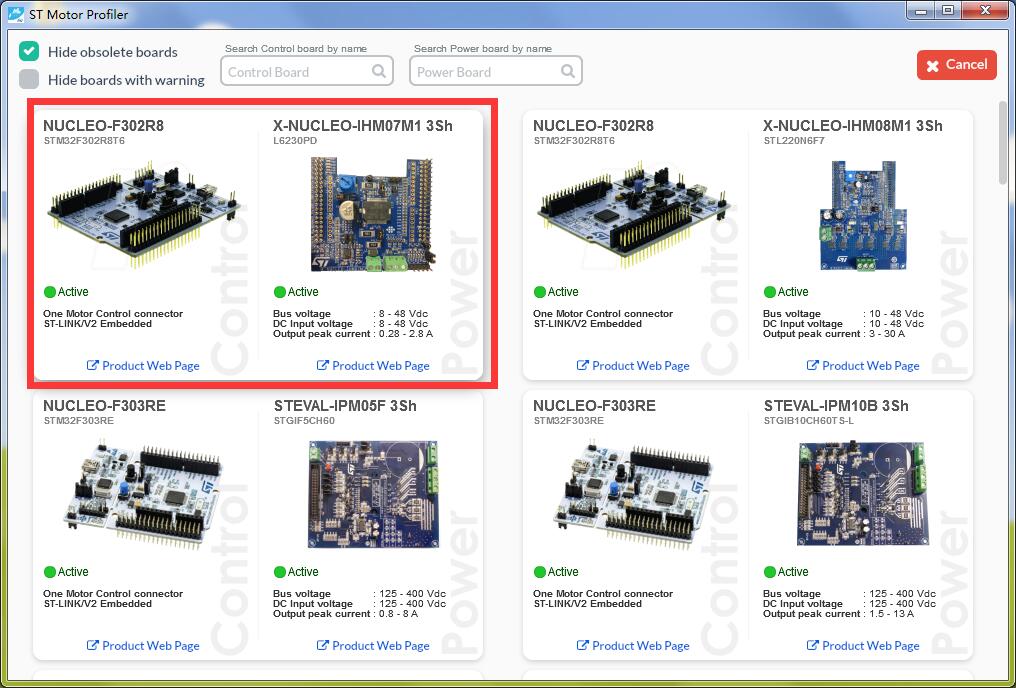
Task: Open Product Web Page for NUCLEO-F303RE beside IPM05F
Action: (143, 645)
